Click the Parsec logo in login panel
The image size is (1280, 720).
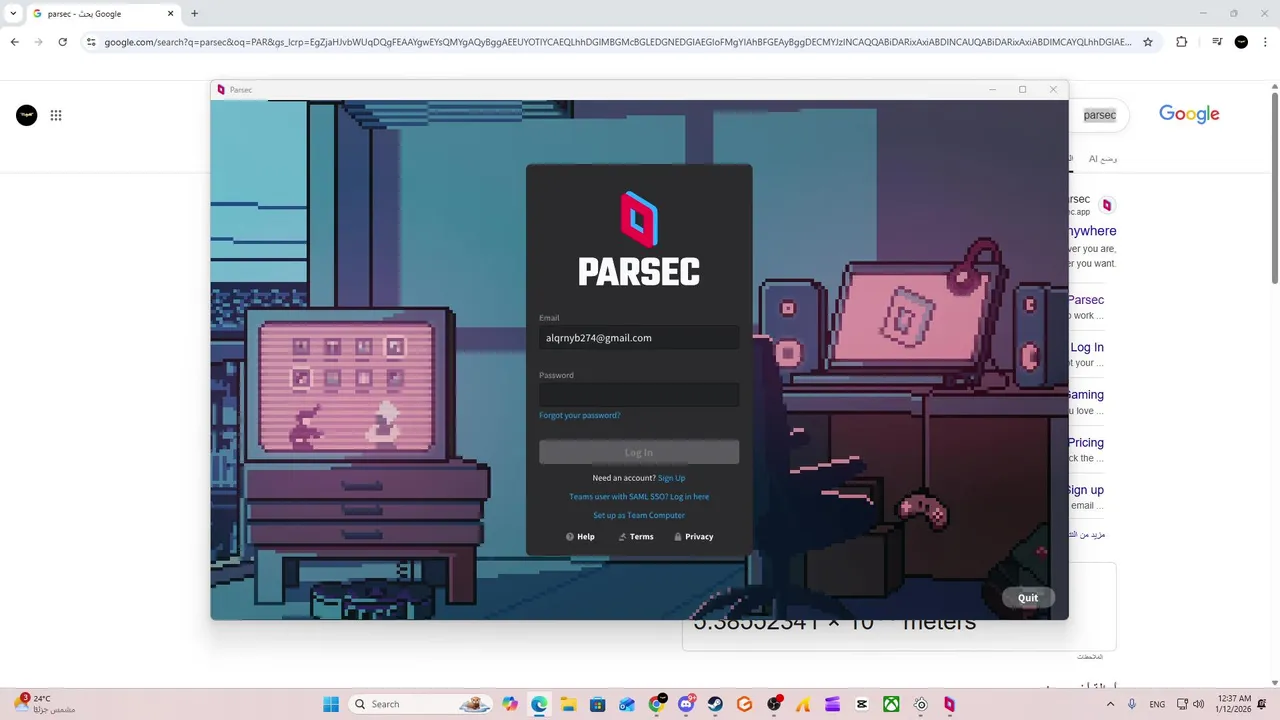click(639, 240)
